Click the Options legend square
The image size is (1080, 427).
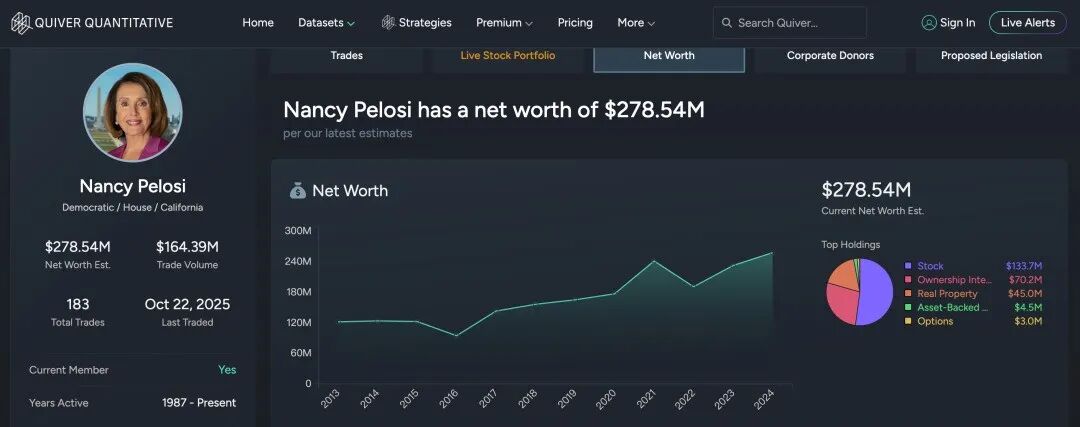(908, 321)
